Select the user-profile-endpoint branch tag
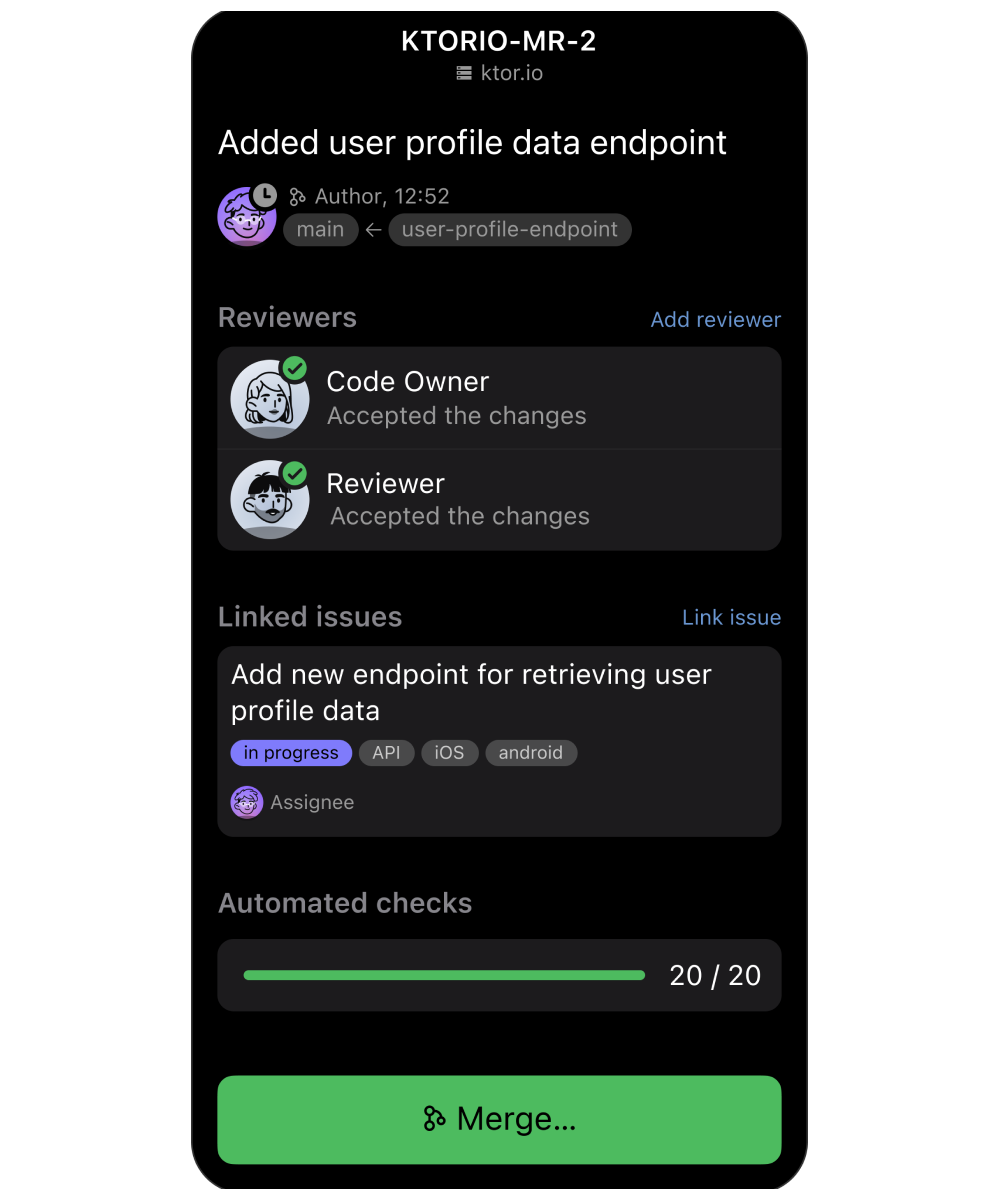 point(510,230)
